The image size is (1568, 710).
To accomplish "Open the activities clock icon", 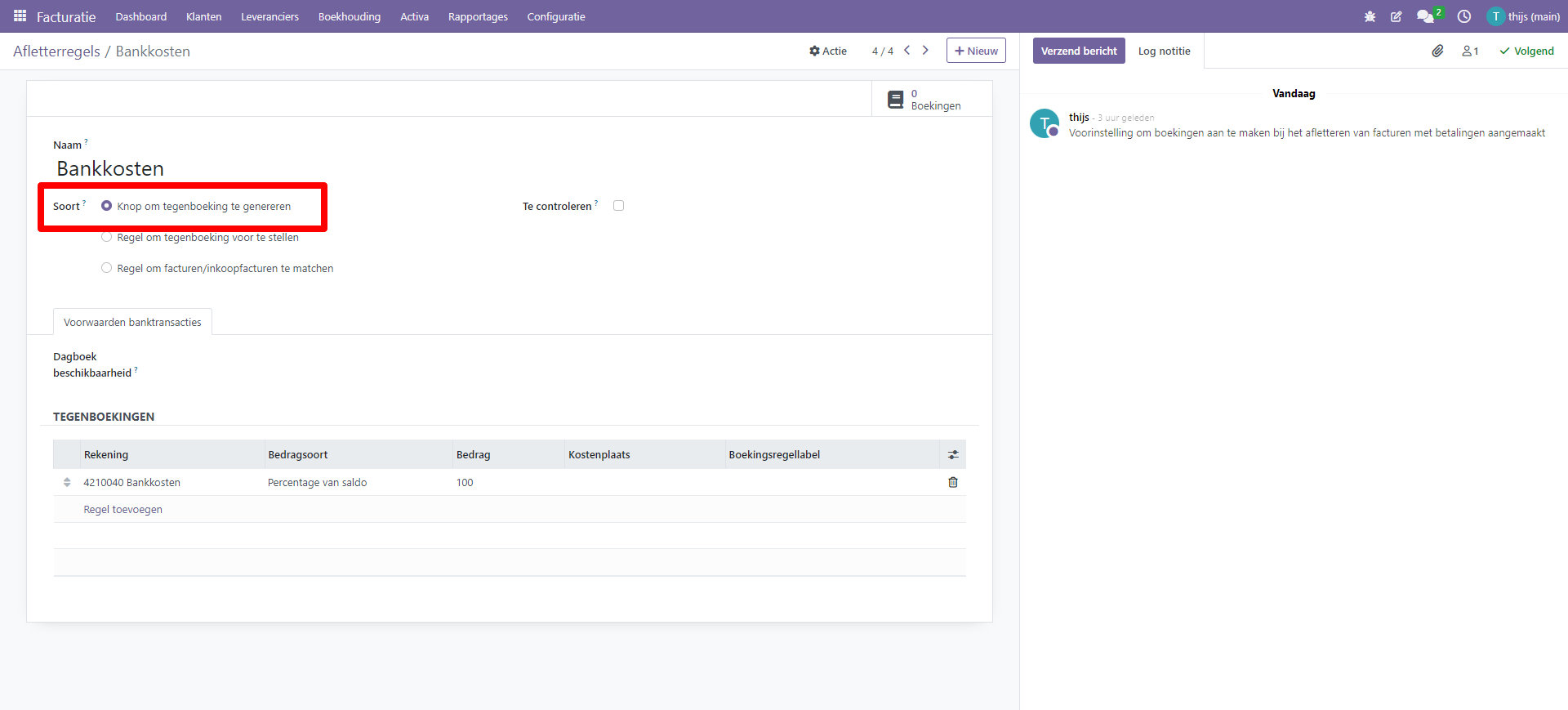I will (x=1464, y=16).
